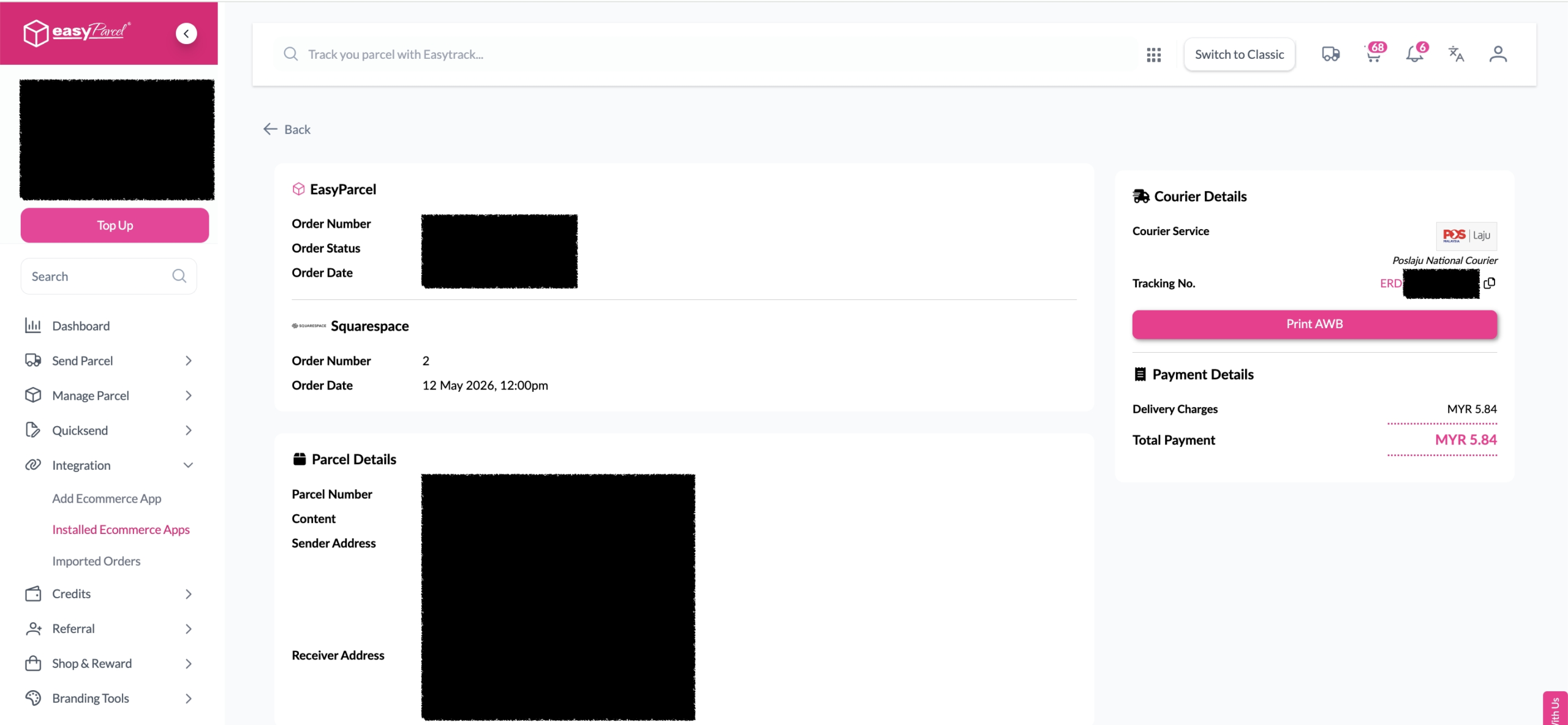
Task: Select Imported Orders submenu item
Action: point(96,561)
